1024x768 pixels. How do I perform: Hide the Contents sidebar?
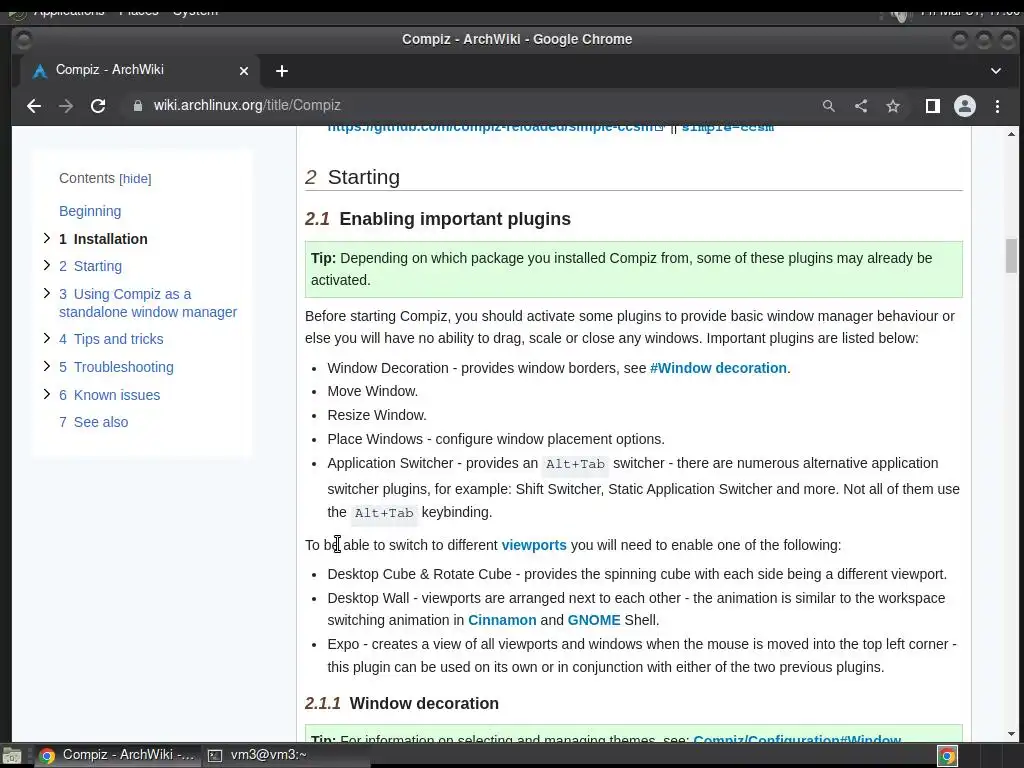pos(135,179)
